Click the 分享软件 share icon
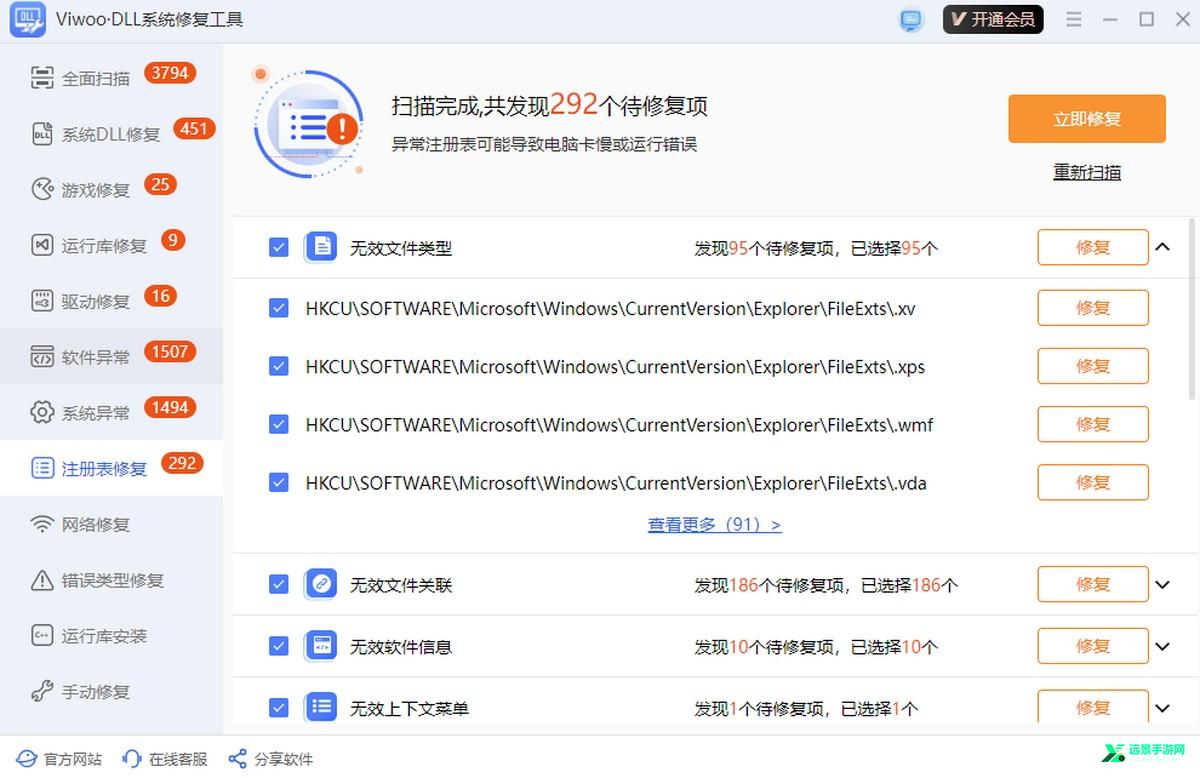1200x778 pixels. [237, 759]
